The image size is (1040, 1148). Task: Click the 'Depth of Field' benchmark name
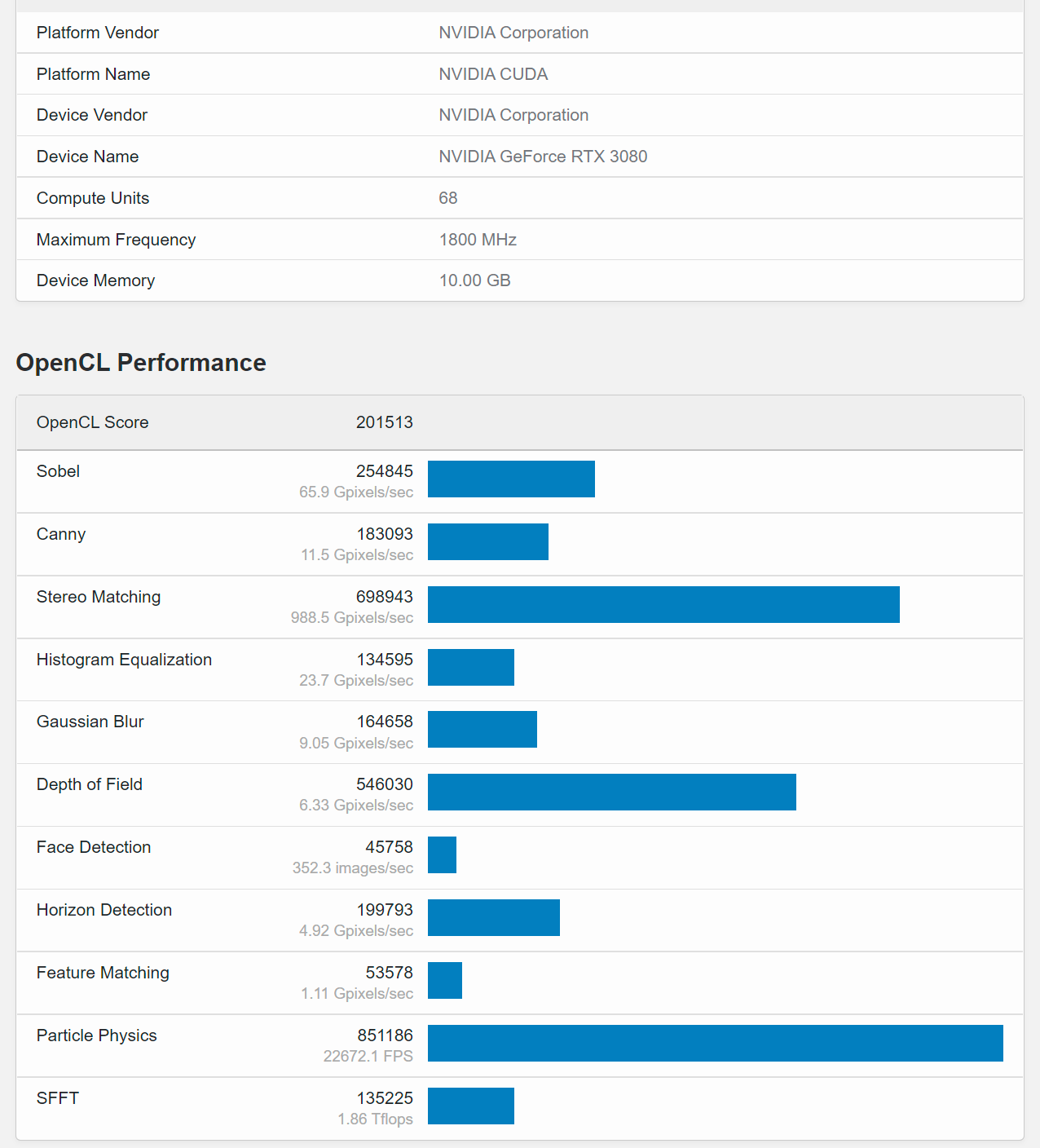click(90, 784)
